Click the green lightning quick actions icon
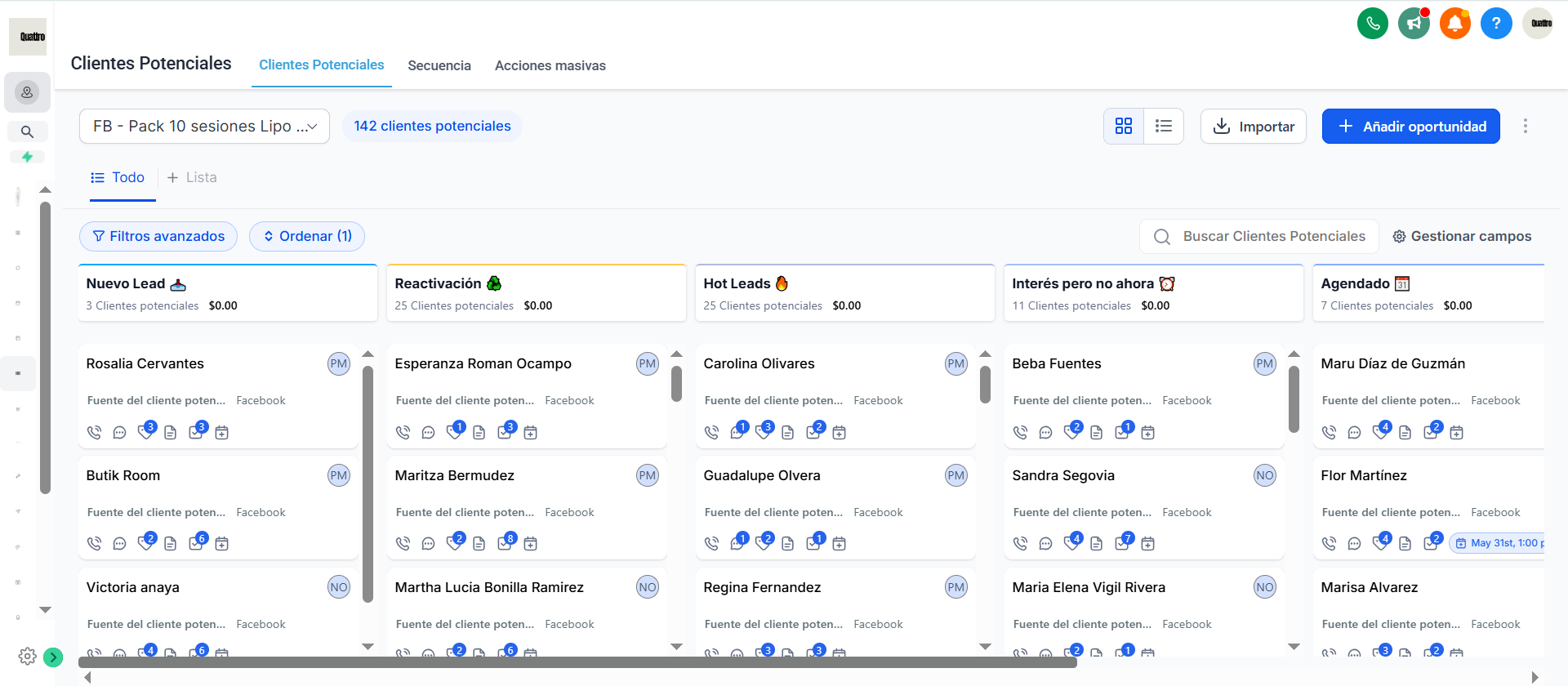The height and width of the screenshot is (686, 1568). pos(27,157)
